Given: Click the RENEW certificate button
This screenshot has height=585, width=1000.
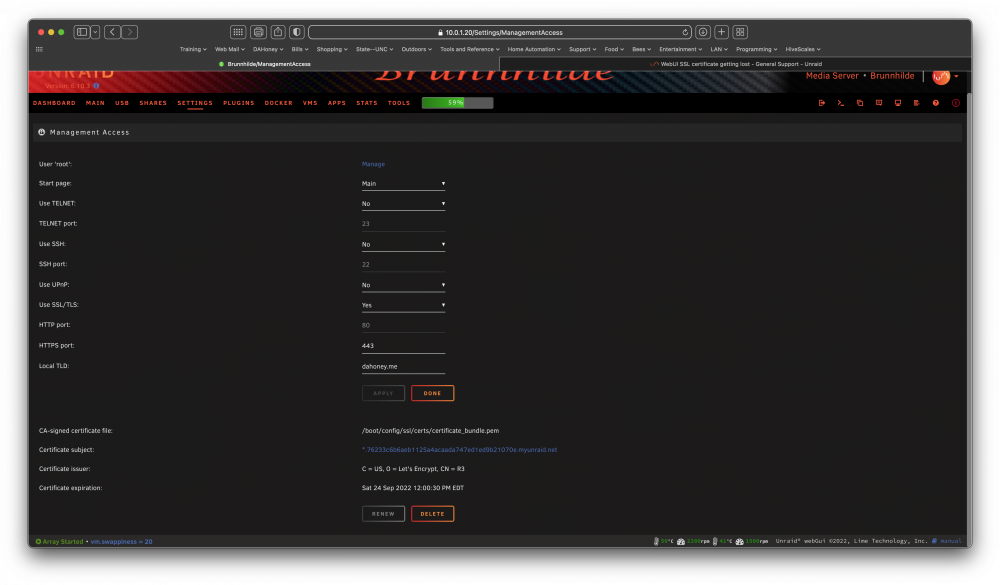Looking at the screenshot, I should click(x=383, y=514).
